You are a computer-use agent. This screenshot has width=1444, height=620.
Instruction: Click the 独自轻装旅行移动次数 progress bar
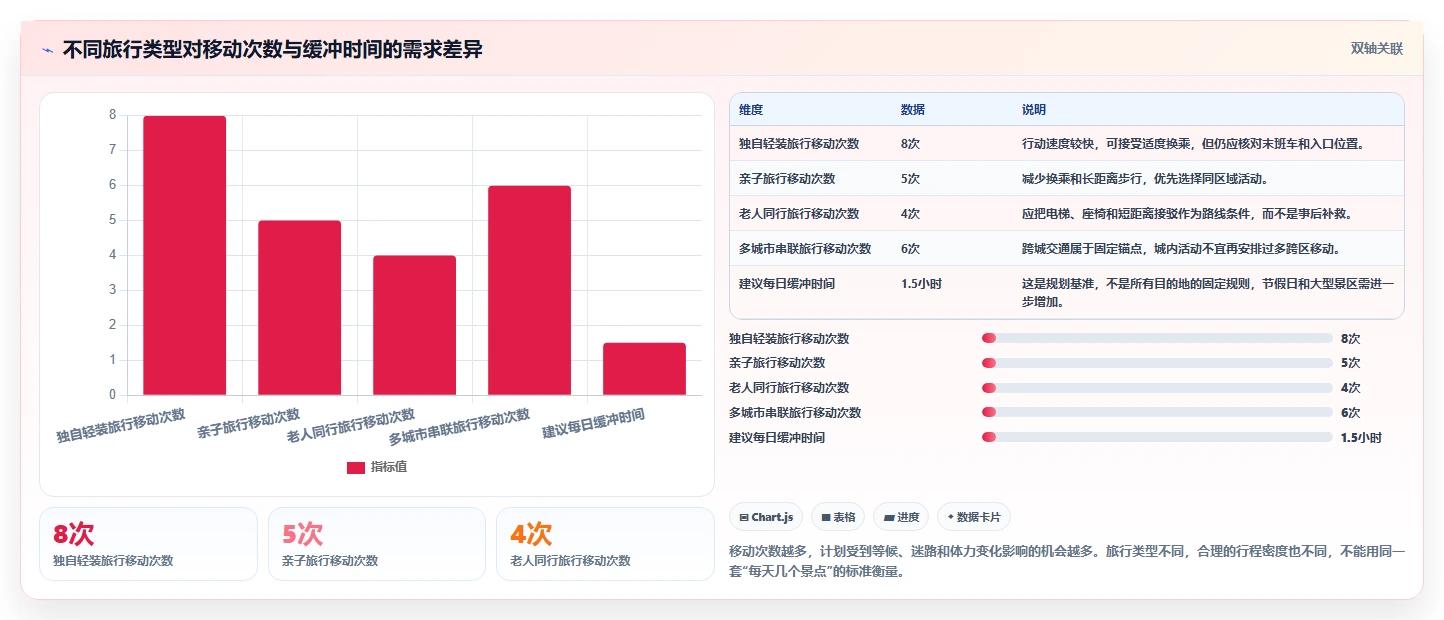(1157, 338)
